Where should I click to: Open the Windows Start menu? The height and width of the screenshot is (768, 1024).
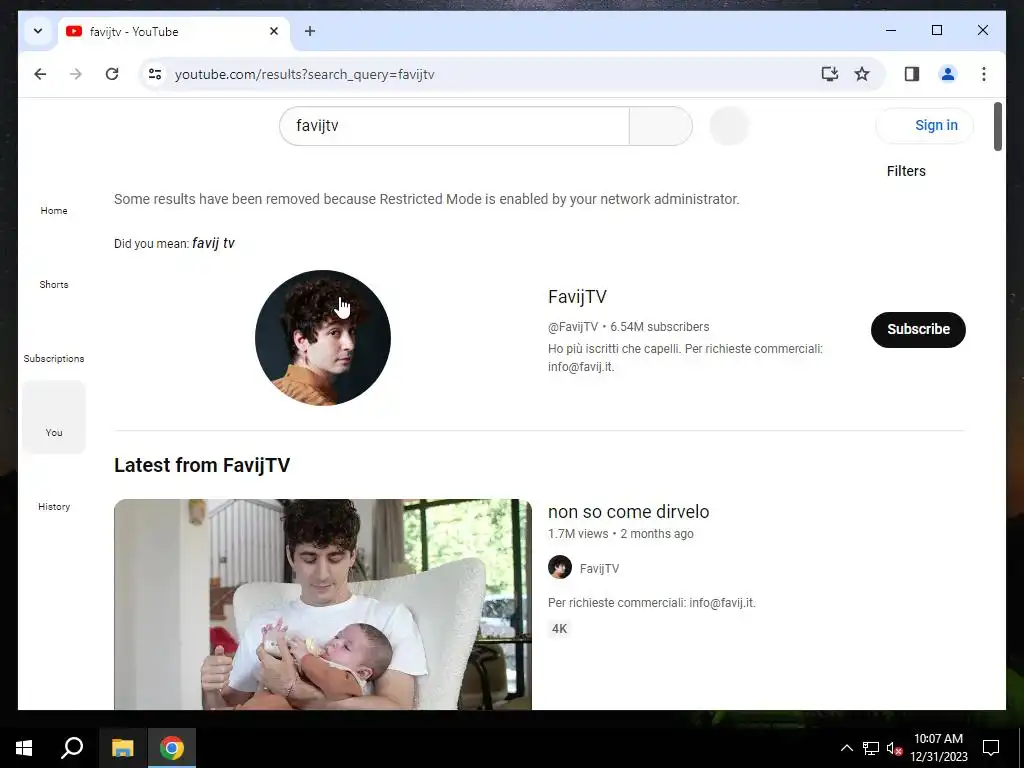coord(24,748)
